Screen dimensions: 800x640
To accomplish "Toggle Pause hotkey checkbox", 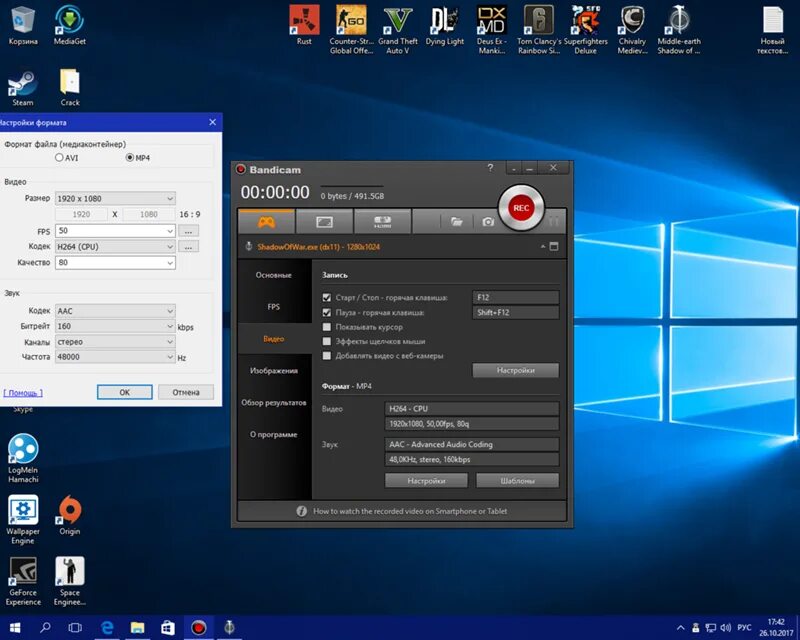I will pos(327,312).
